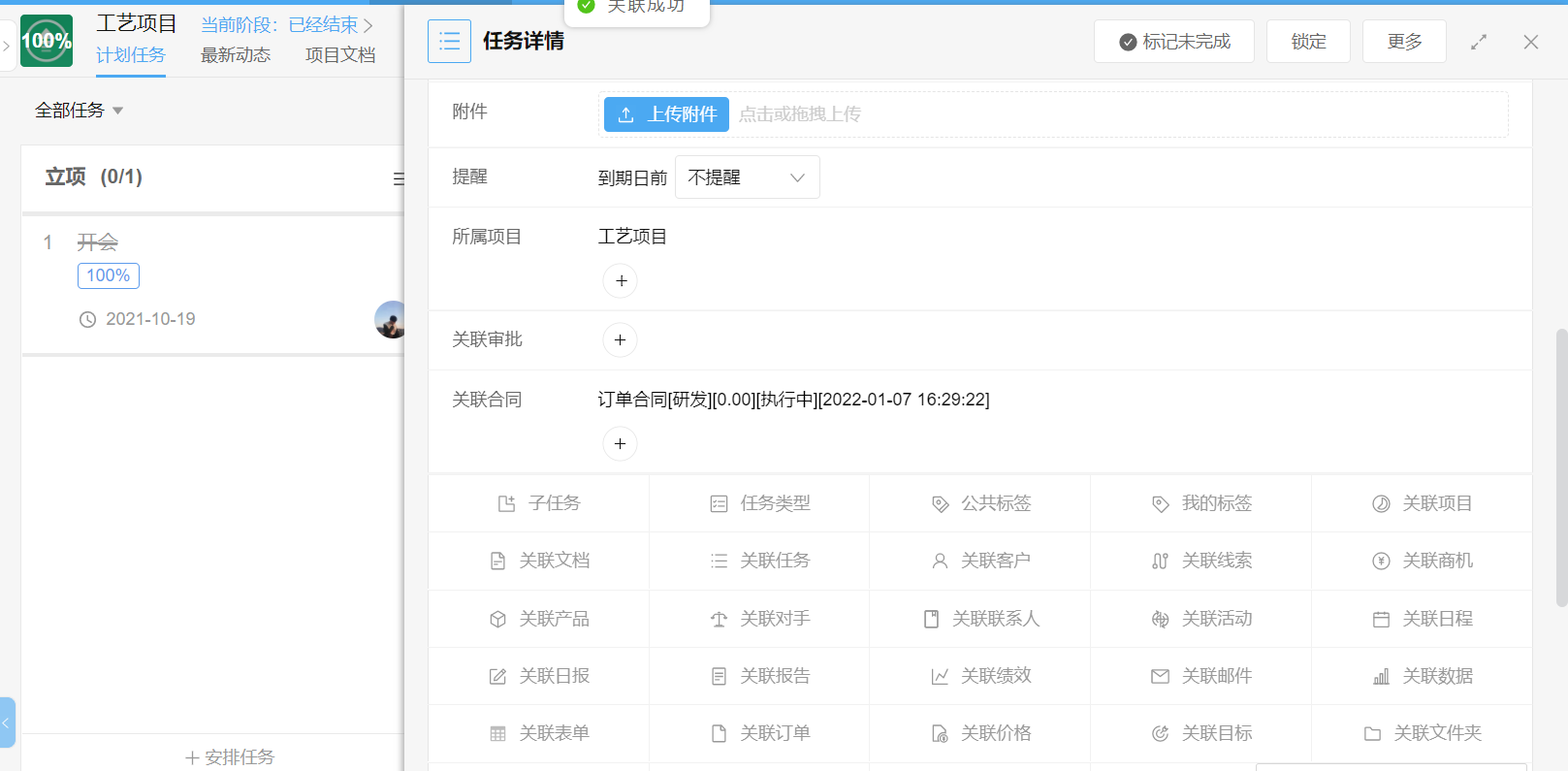This screenshot has height=771, width=1568.
Task: Click the 关联邮件 envelope icon
Action: coord(1160,676)
